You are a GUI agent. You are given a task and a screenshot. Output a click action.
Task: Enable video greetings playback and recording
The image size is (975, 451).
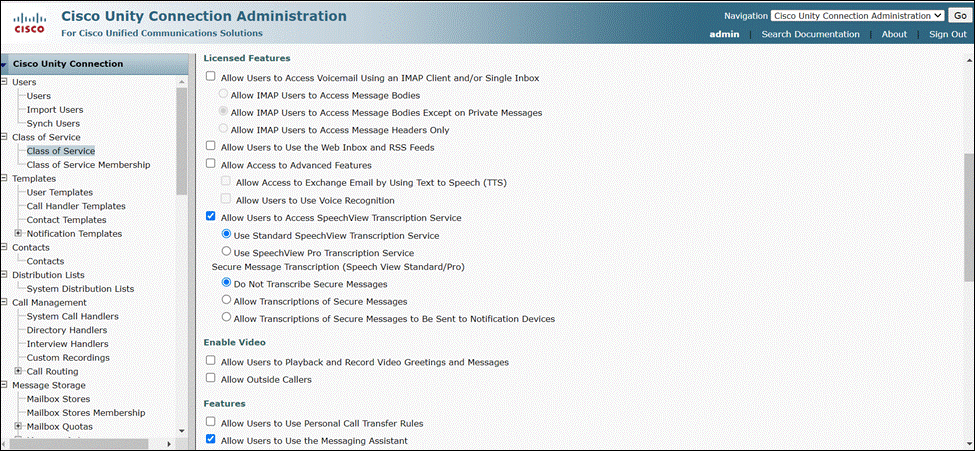pos(210,361)
